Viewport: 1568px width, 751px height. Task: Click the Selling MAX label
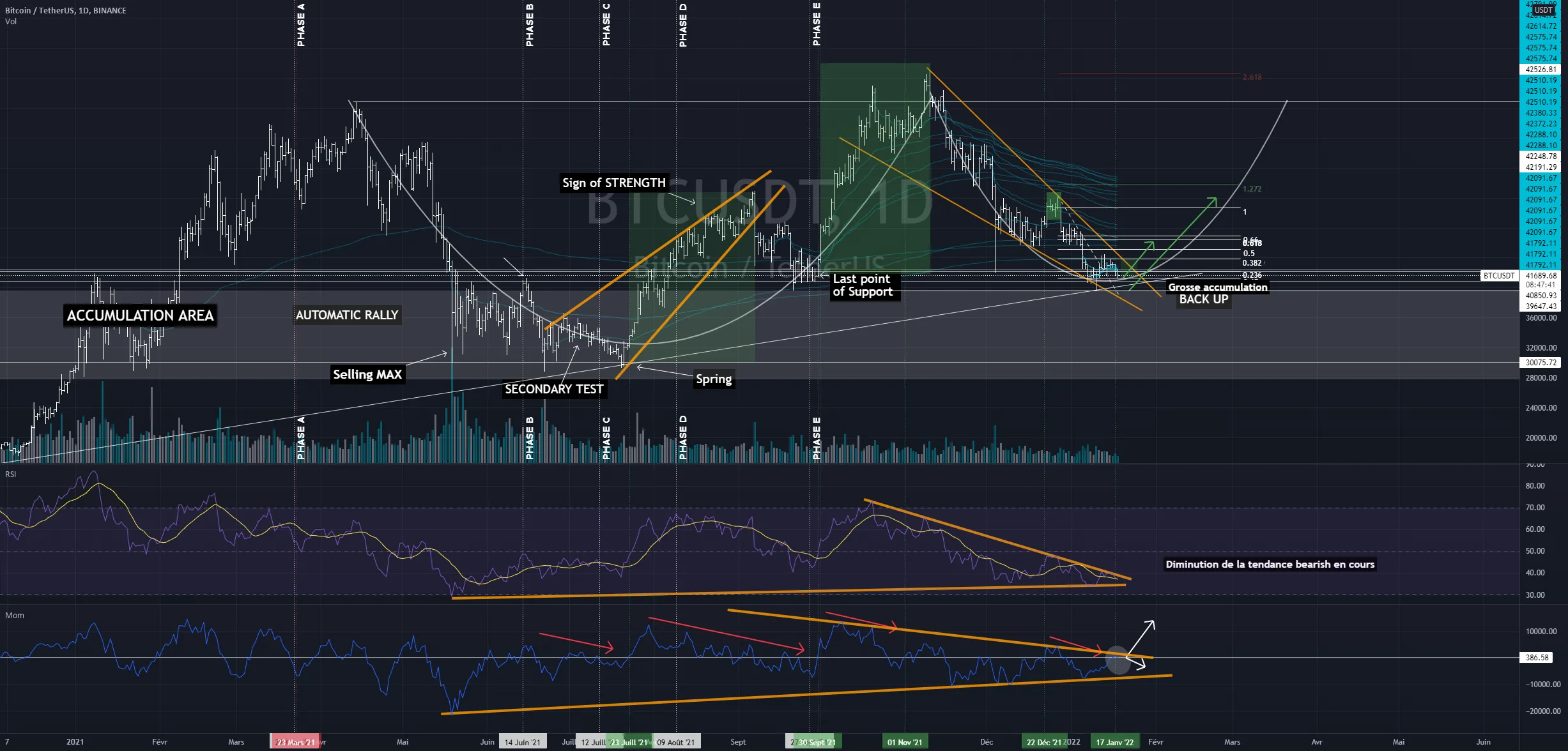tap(367, 374)
